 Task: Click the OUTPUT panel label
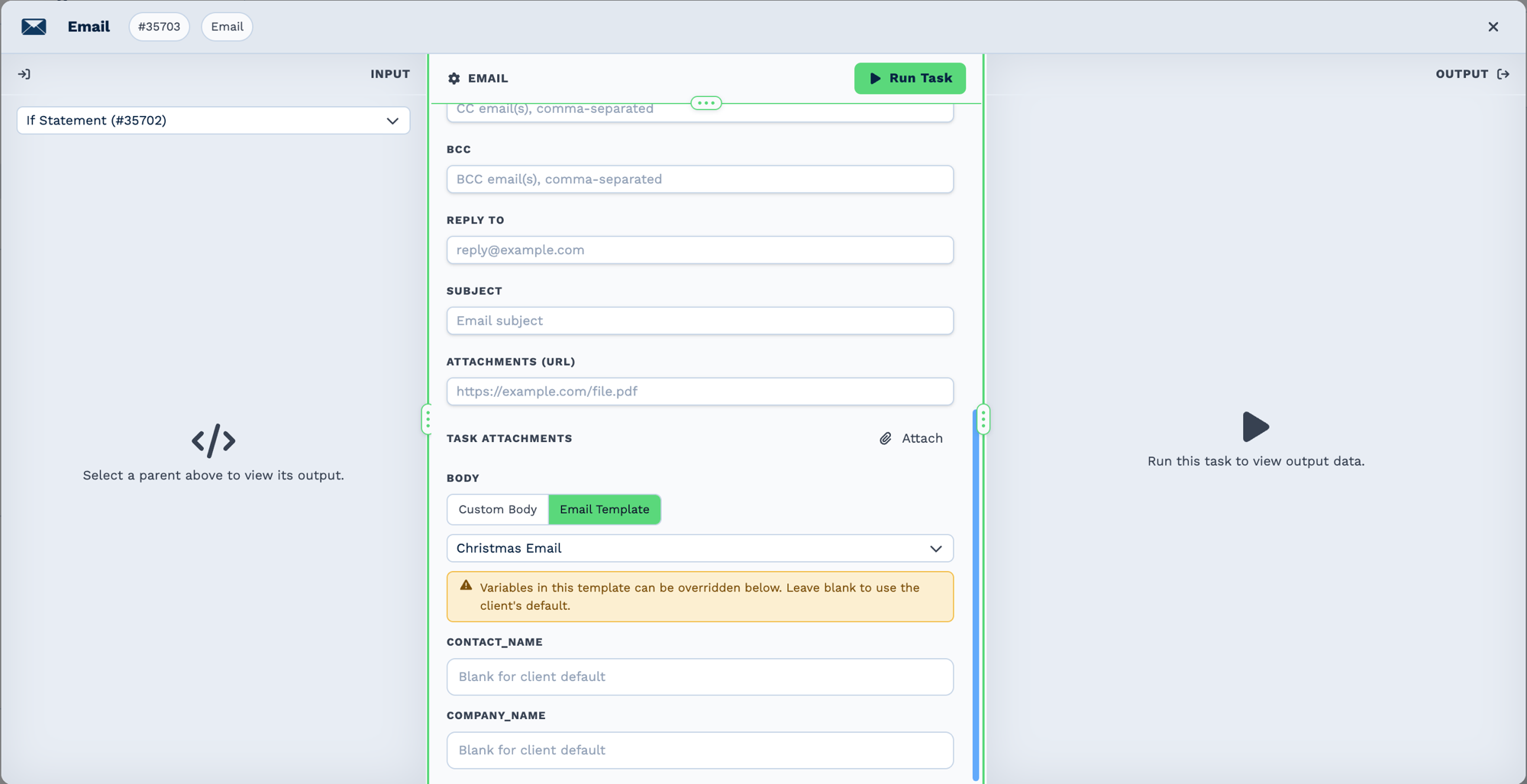(x=1462, y=74)
